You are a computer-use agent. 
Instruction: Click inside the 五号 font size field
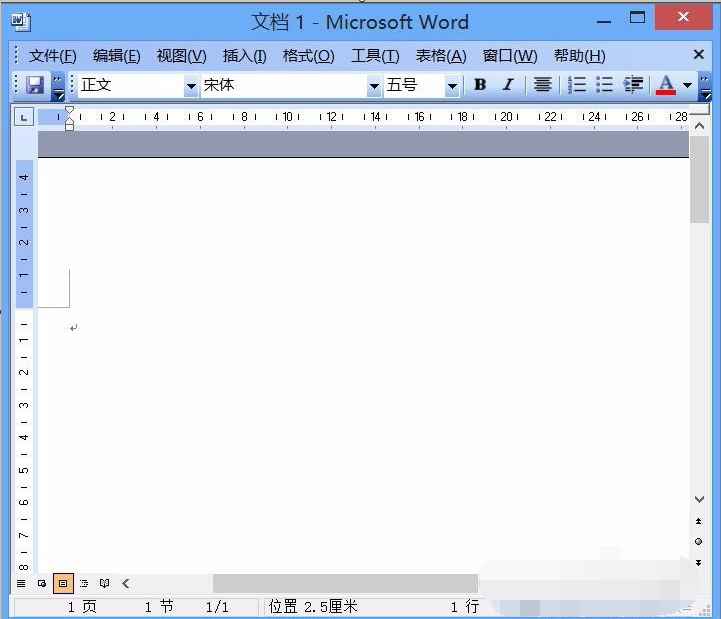click(x=414, y=86)
